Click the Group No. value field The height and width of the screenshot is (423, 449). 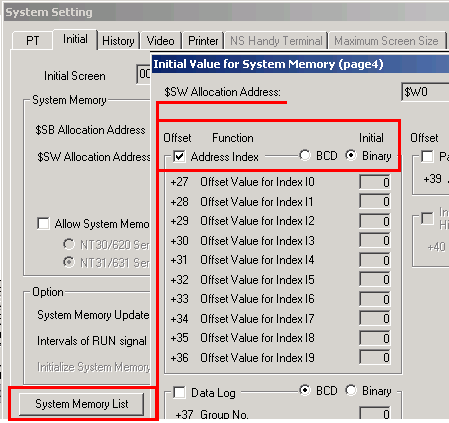click(x=375, y=413)
